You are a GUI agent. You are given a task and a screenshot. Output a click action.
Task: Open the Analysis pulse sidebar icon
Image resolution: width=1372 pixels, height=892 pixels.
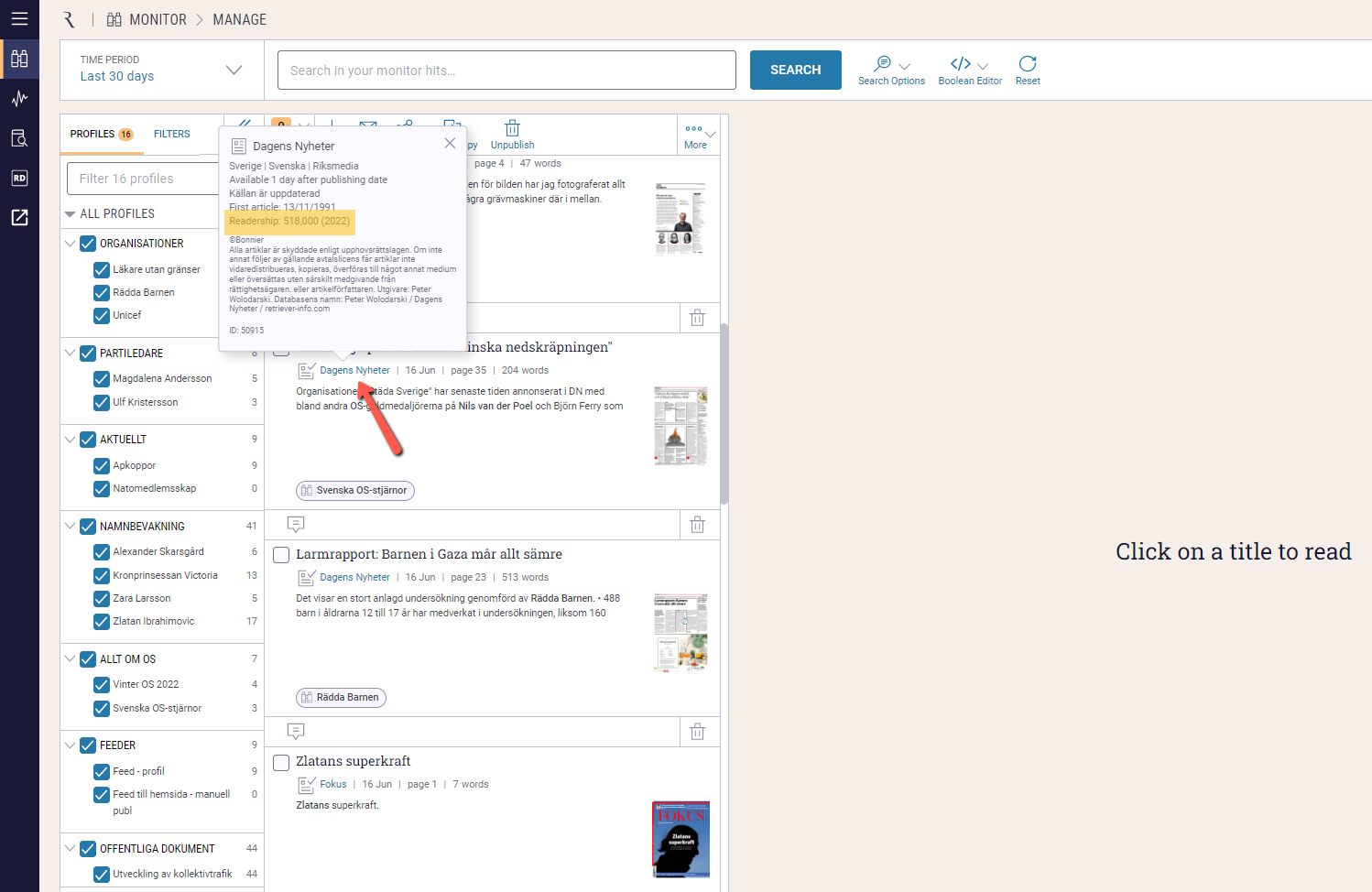[19, 98]
